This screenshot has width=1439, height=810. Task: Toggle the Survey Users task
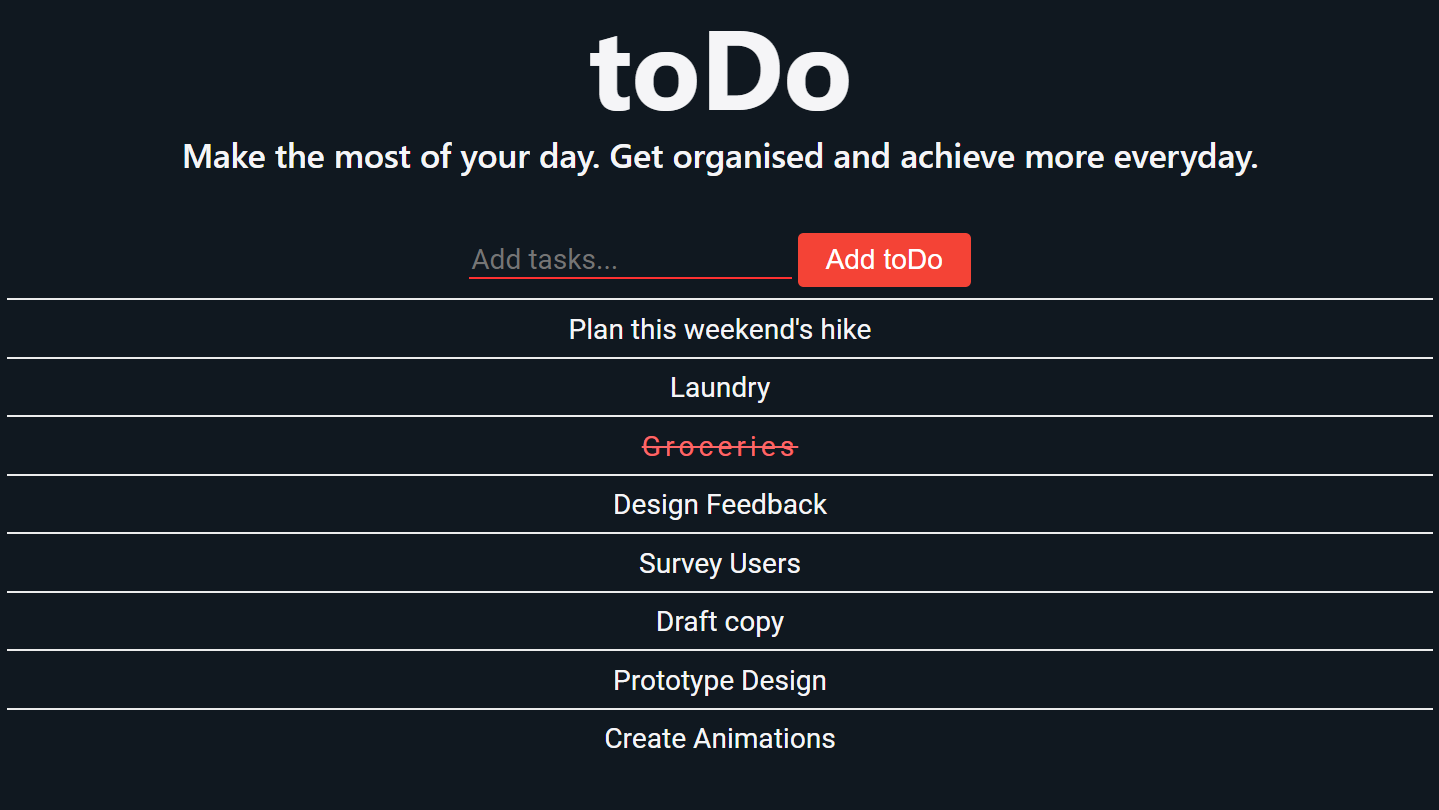coord(720,563)
